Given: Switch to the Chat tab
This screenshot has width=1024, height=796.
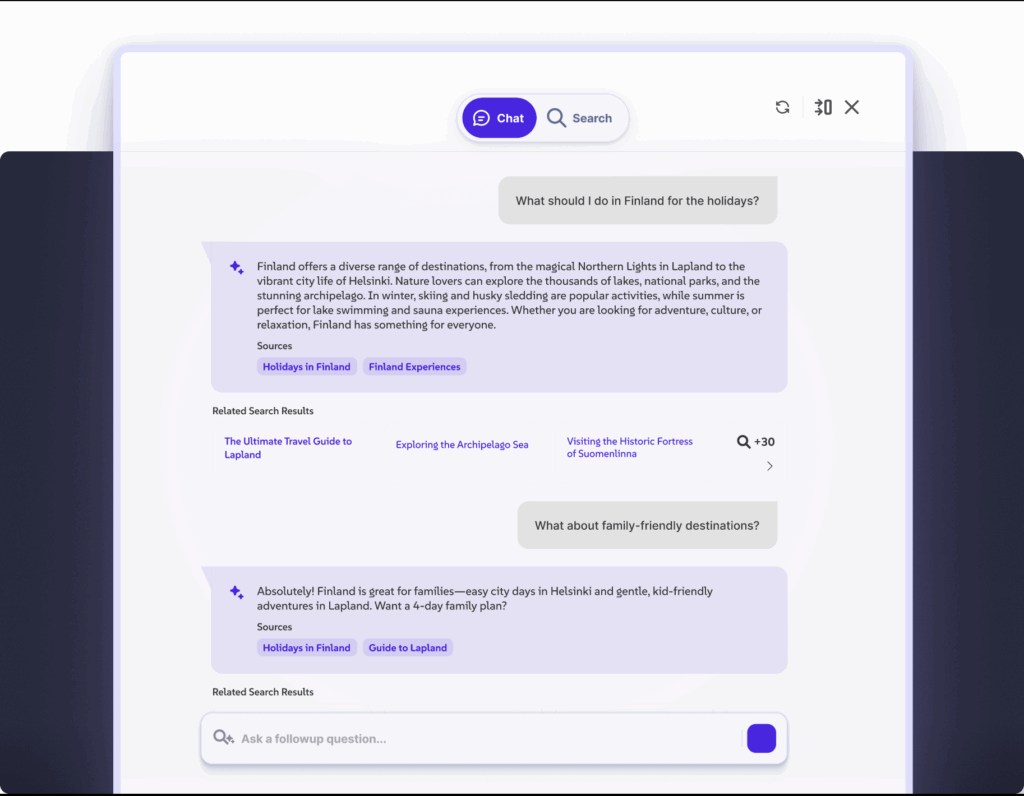Looking at the screenshot, I should pos(499,118).
